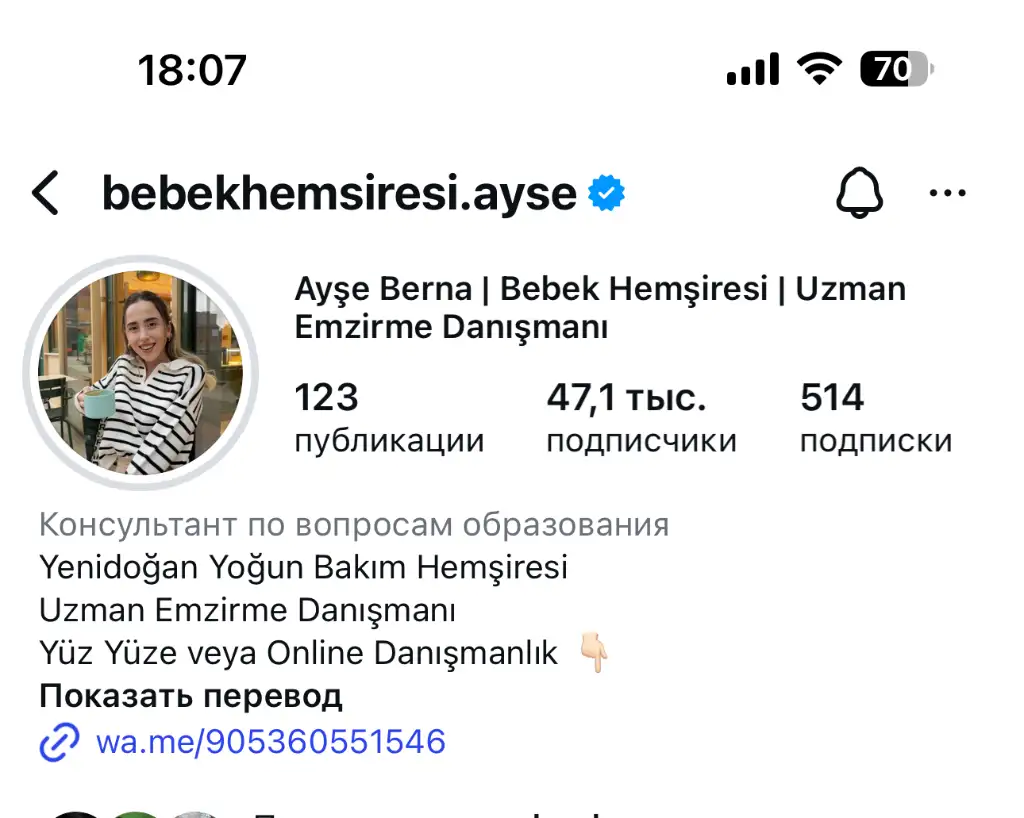Tap the back arrow icon
Image resolution: width=1024 pixels, height=818 pixels.
(45, 193)
